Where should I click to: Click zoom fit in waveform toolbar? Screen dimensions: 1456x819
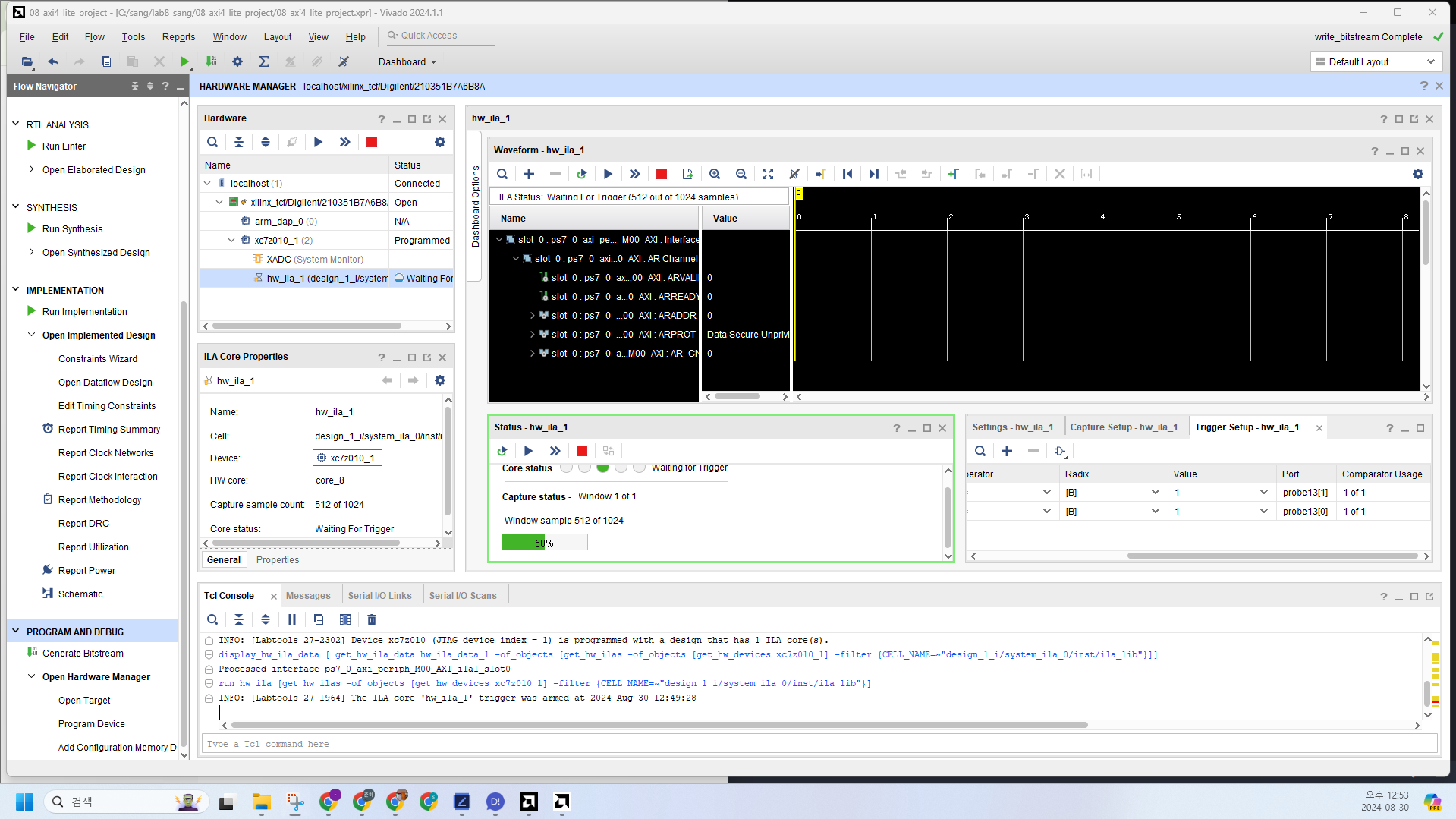click(x=767, y=174)
